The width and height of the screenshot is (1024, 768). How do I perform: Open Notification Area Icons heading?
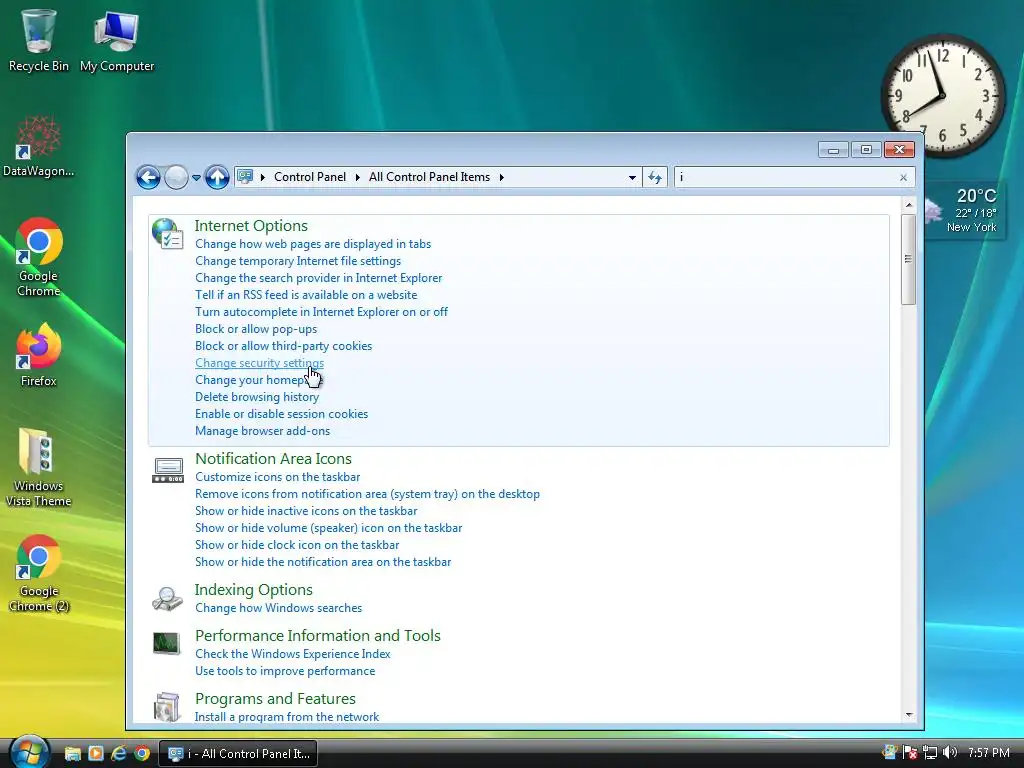(x=273, y=459)
